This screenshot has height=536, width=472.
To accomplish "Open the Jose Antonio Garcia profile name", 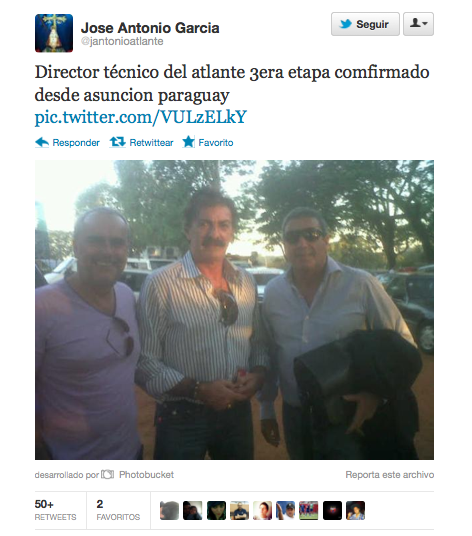I will click(150, 28).
